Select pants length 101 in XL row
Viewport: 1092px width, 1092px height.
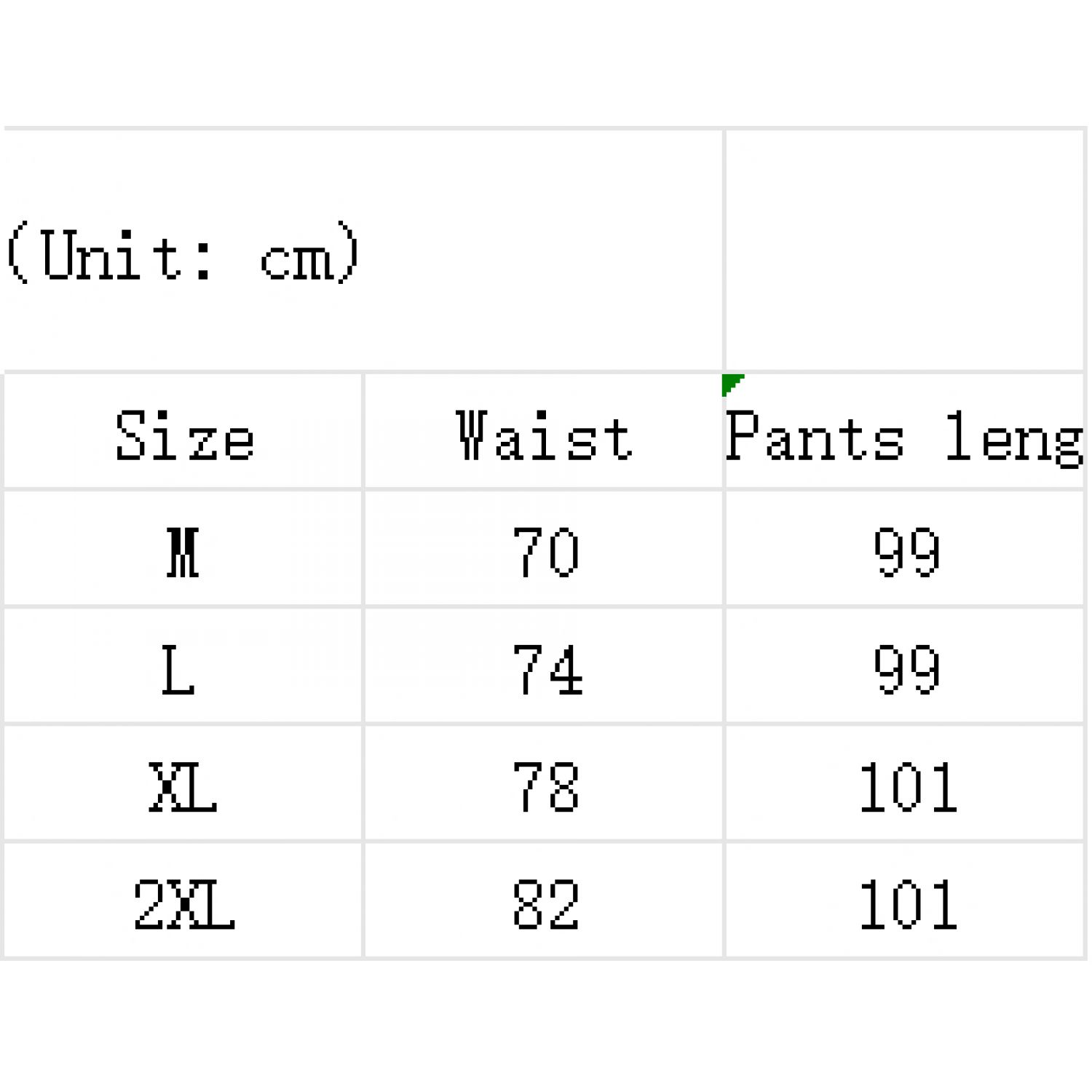(905, 786)
